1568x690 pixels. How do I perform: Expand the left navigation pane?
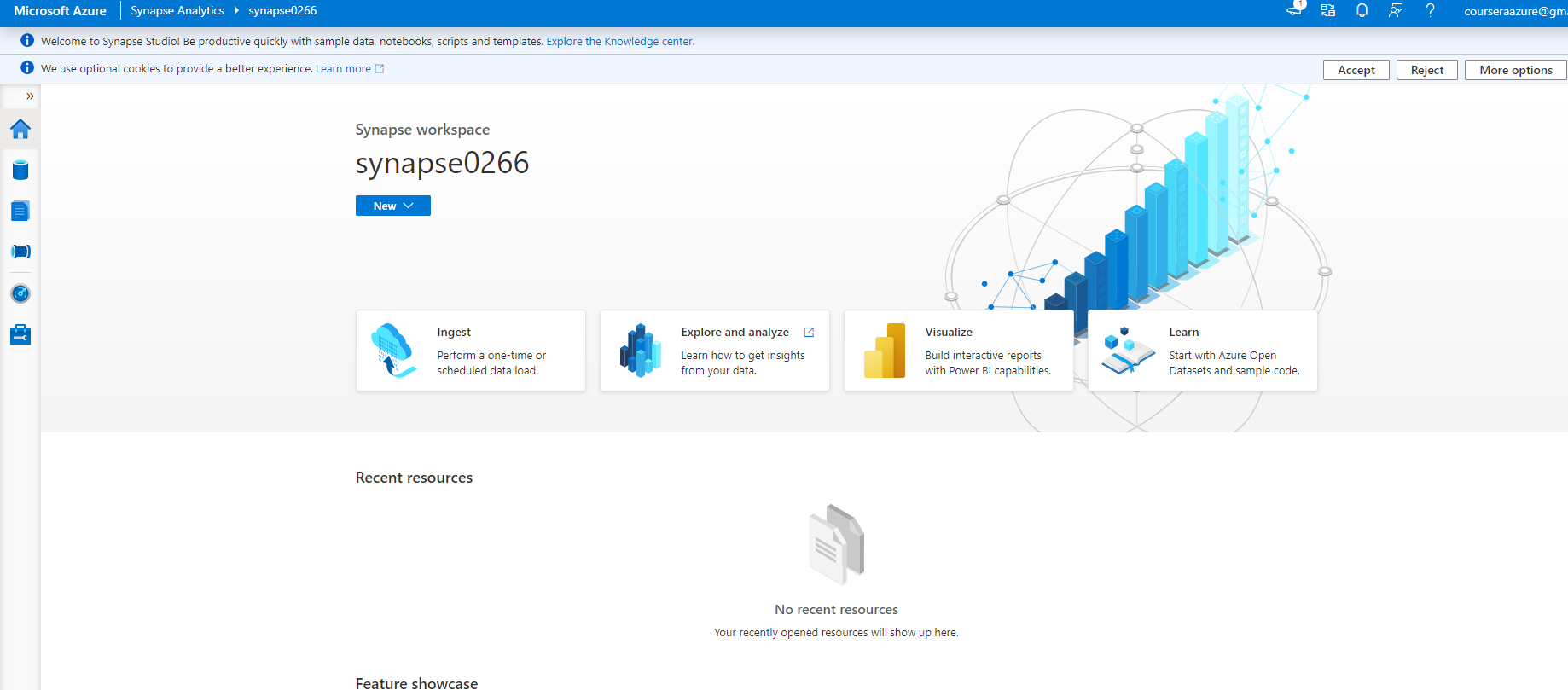(x=30, y=96)
